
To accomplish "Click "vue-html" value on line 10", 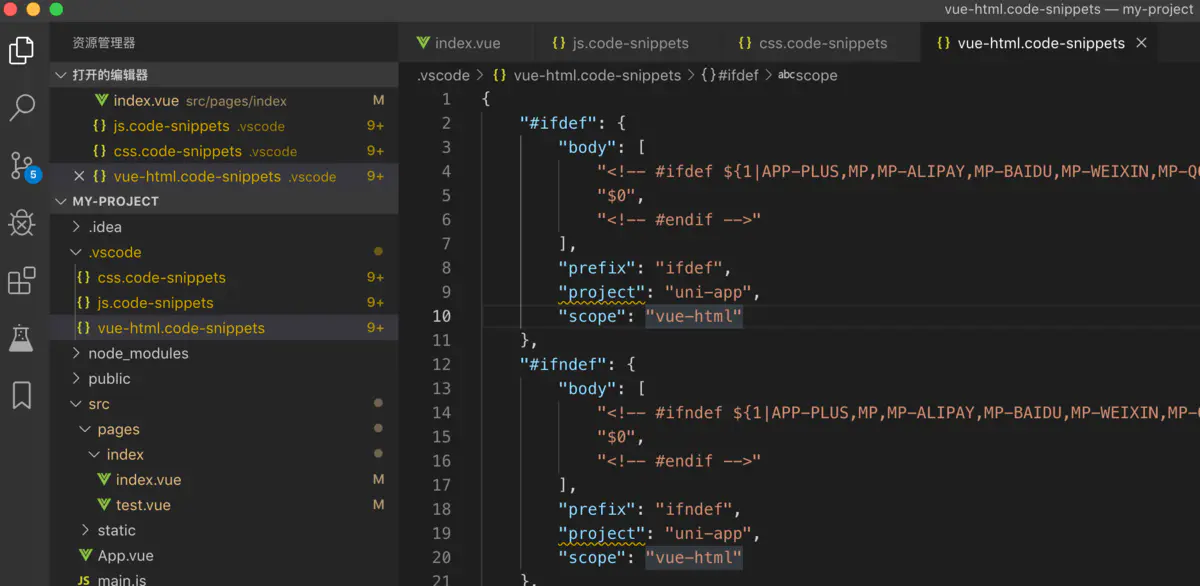I will tap(694, 316).
